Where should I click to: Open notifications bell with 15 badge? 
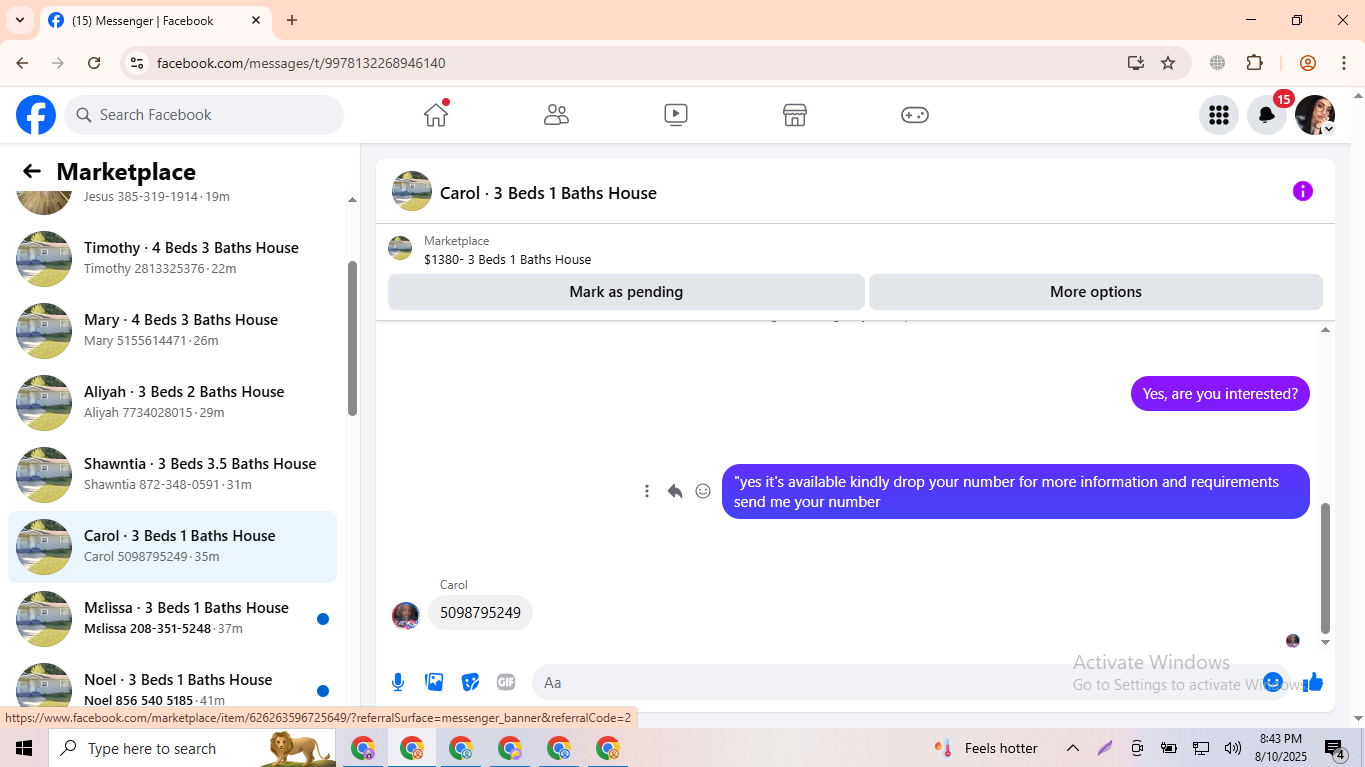tap(1267, 115)
